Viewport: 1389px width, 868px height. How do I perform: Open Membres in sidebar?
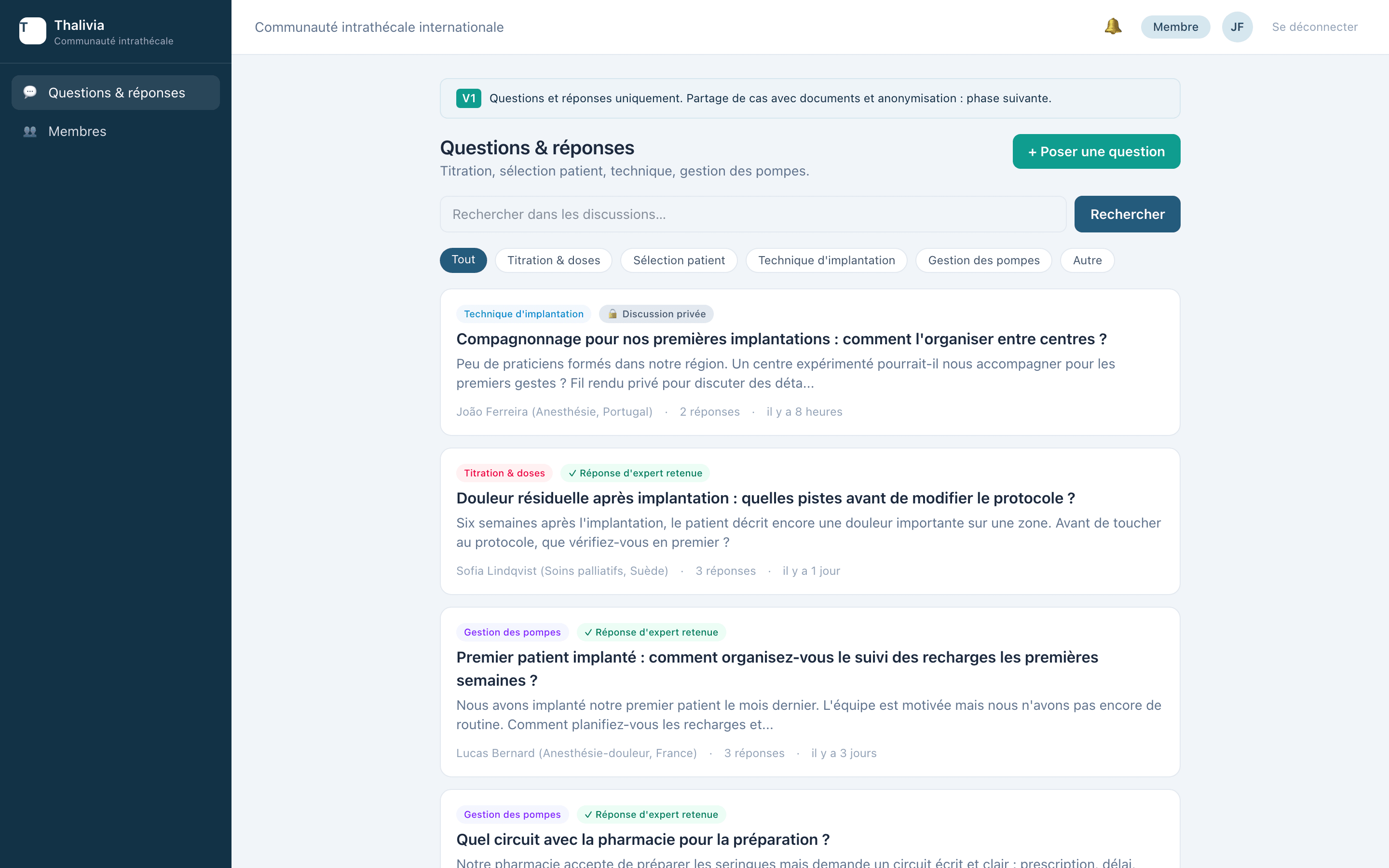tap(115, 132)
